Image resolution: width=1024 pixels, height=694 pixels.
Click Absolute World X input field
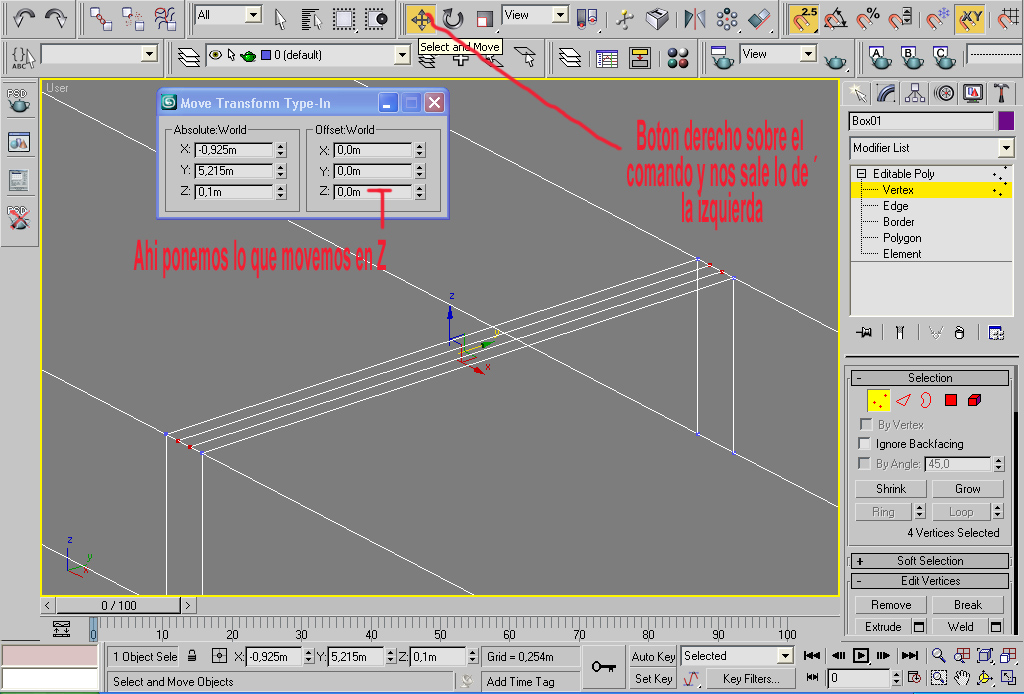pyautogui.click(x=233, y=150)
